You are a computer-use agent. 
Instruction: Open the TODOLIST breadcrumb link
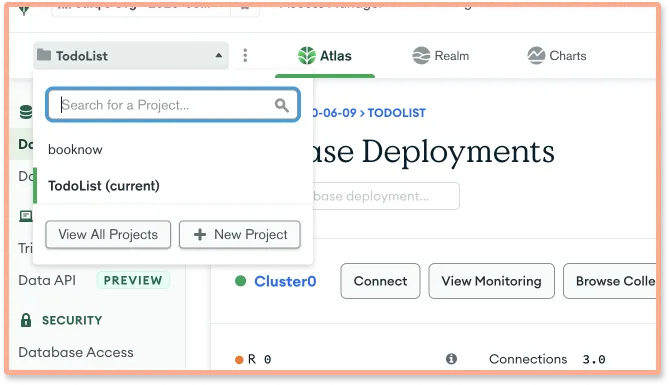tap(397, 113)
